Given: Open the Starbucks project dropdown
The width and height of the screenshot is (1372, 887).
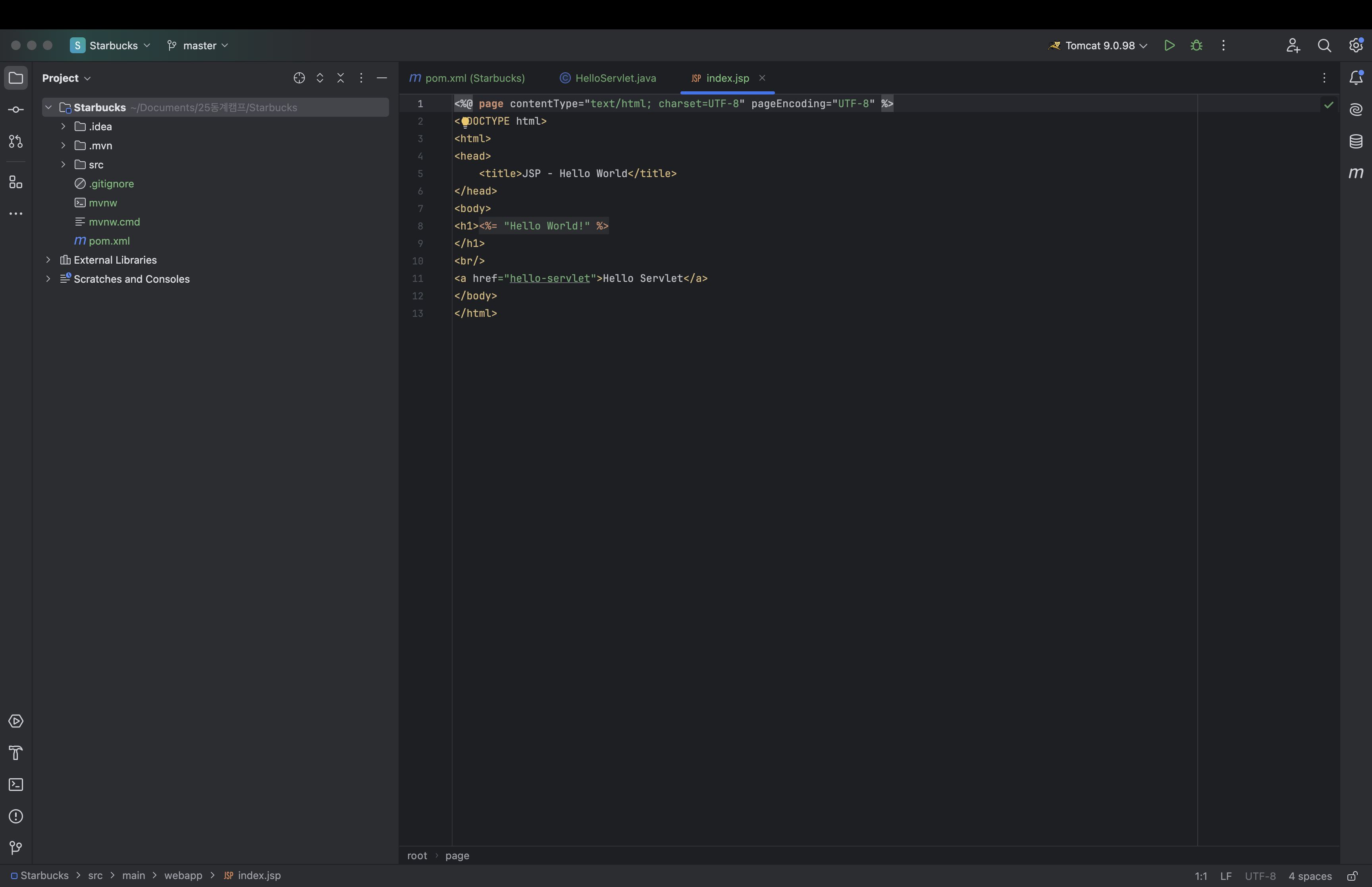Looking at the screenshot, I should 110,46.
